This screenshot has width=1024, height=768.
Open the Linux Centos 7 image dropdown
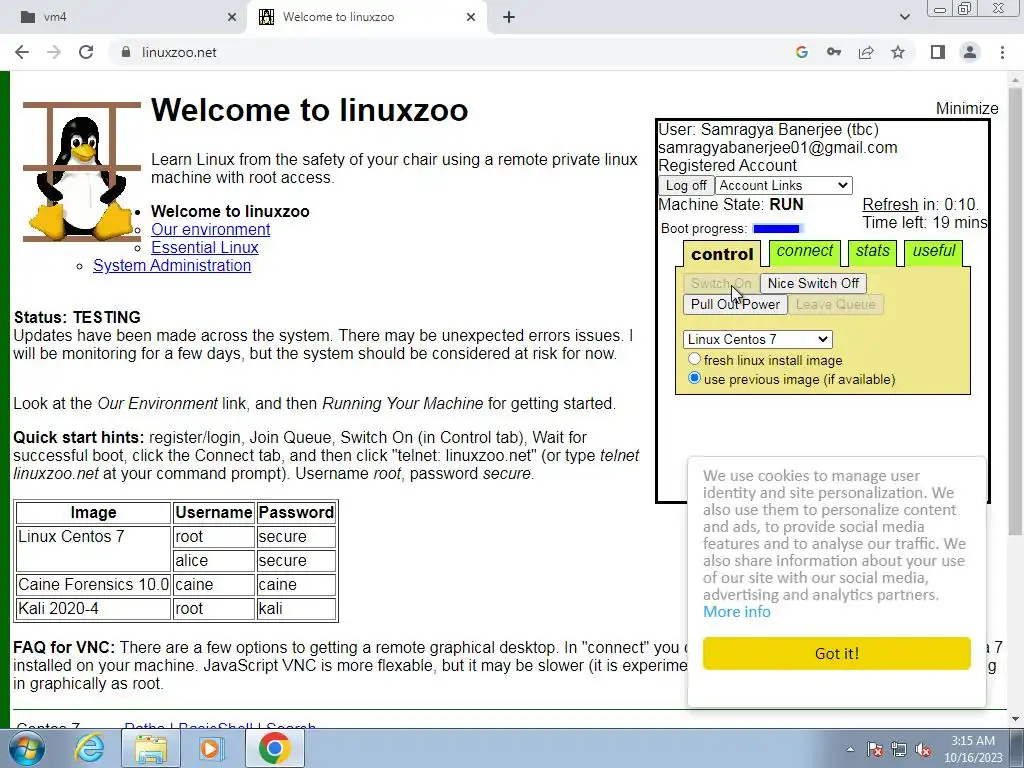[758, 339]
